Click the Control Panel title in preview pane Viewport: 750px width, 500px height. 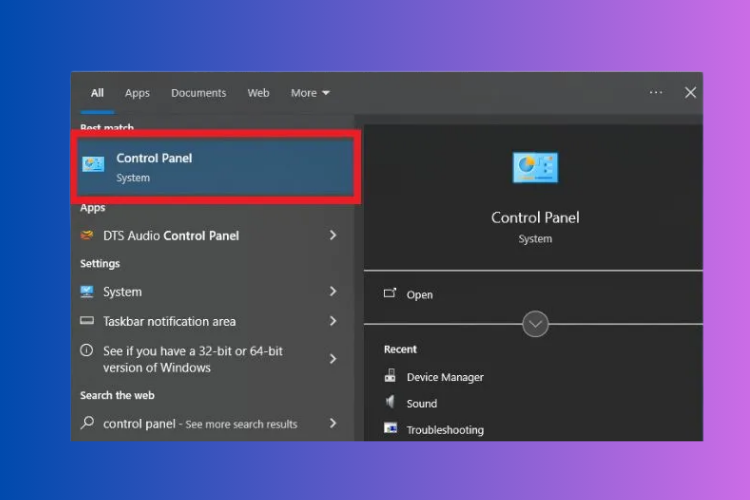pos(535,218)
